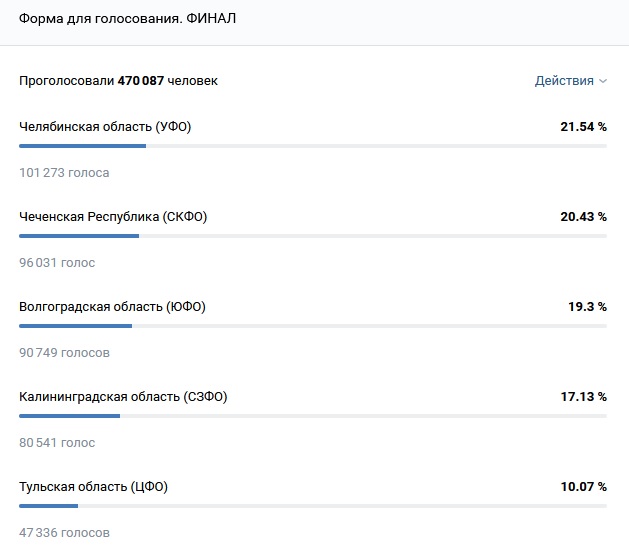The image size is (629, 551).
Task: Choose Калининградская область (СЗФО) option
Action: coord(123,397)
